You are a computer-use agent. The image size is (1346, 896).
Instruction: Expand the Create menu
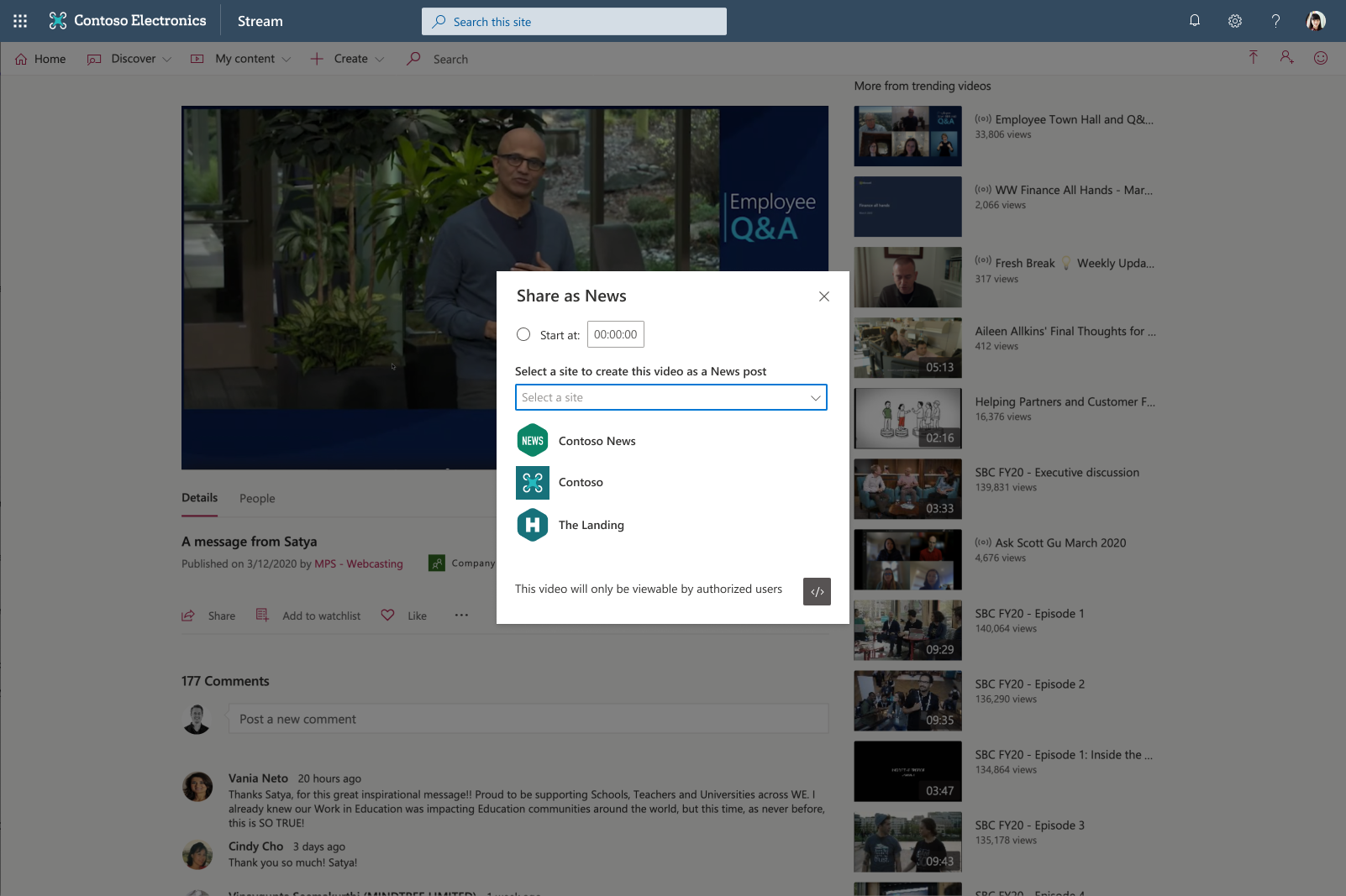[x=347, y=59]
